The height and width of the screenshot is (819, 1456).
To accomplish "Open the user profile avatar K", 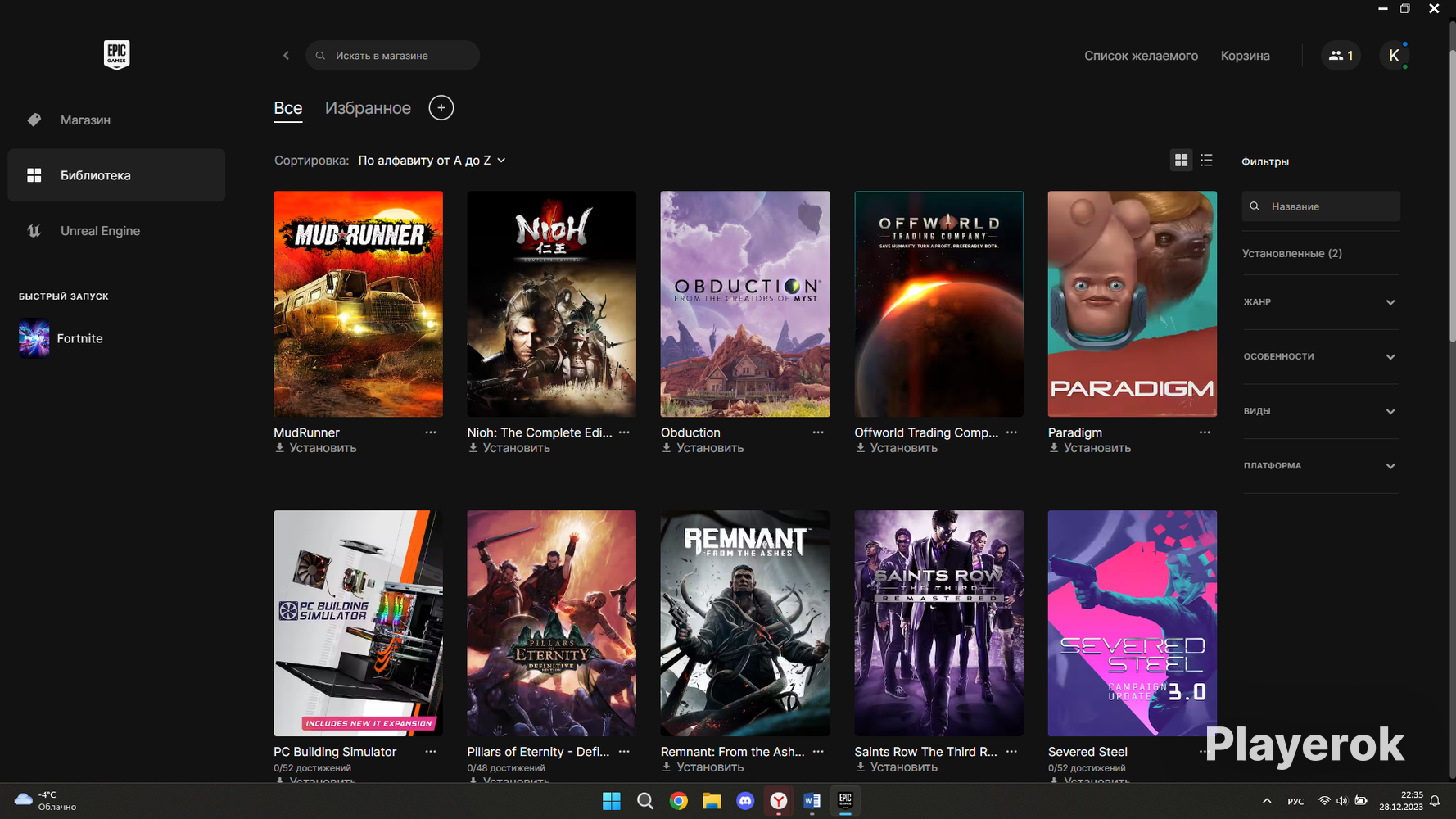I will (x=1394, y=56).
